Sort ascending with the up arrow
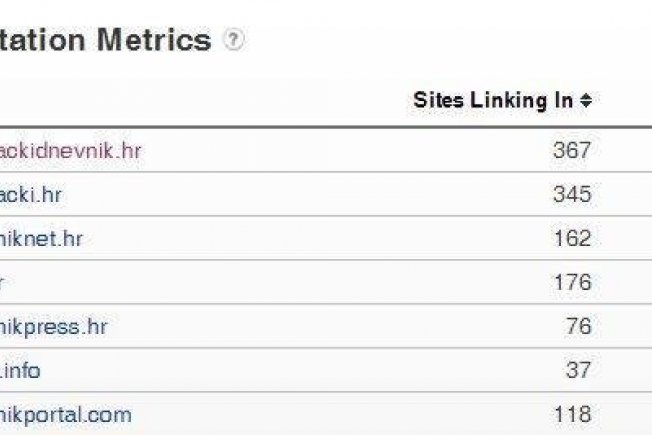The image size is (652, 435). pos(586,96)
